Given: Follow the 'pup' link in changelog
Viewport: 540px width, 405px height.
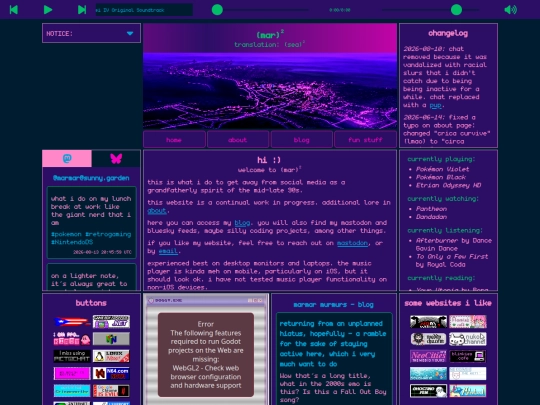Looking at the screenshot, I should 435,105.
